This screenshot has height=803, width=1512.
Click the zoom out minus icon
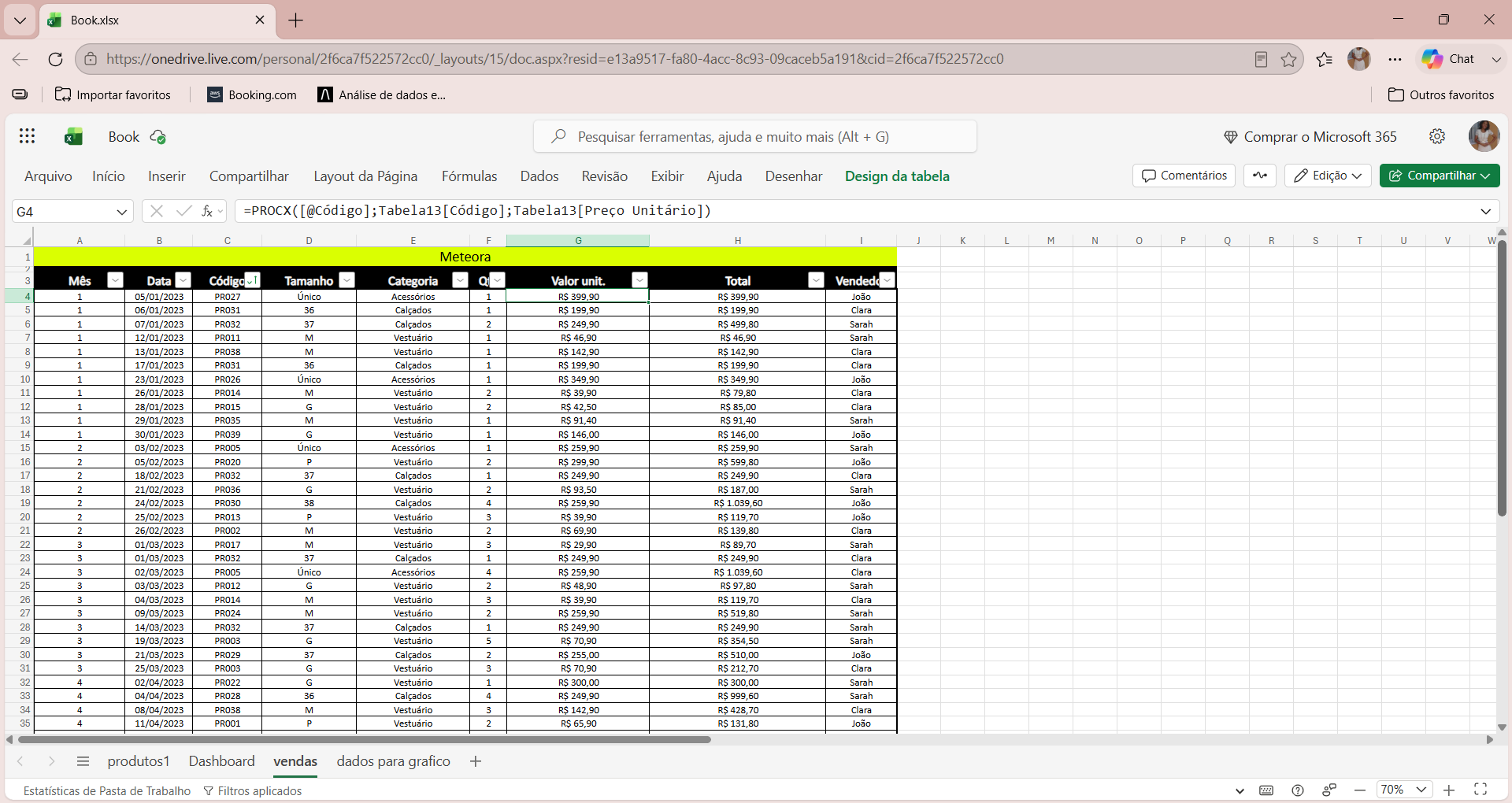(x=1360, y=790)
